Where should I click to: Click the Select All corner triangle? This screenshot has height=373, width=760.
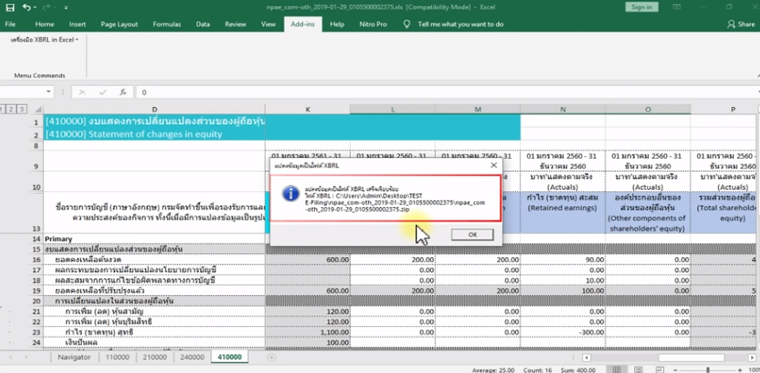[38, 109]
